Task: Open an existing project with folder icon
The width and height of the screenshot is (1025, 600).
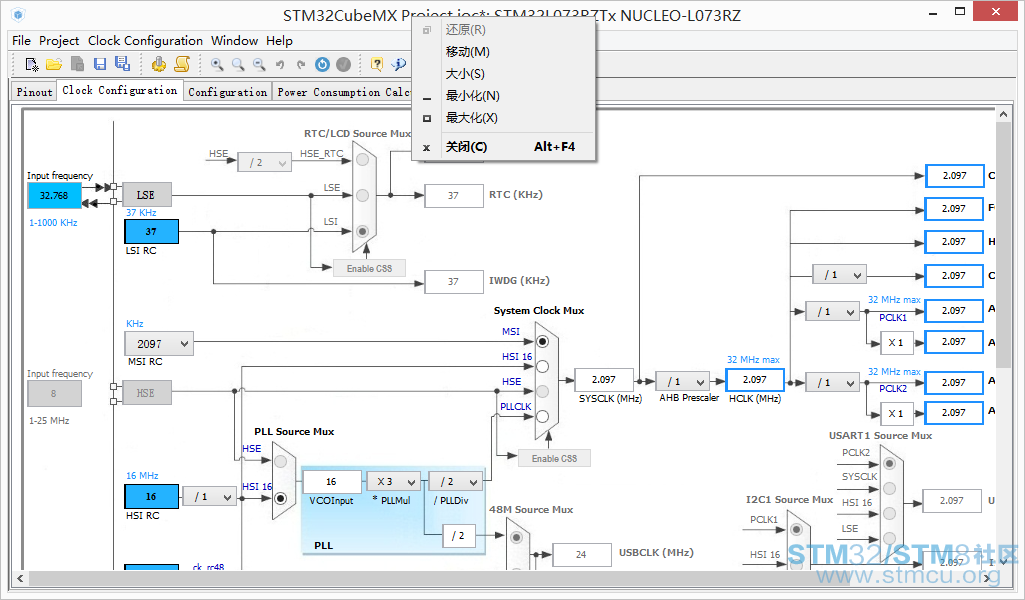Action: click(54, 64)
